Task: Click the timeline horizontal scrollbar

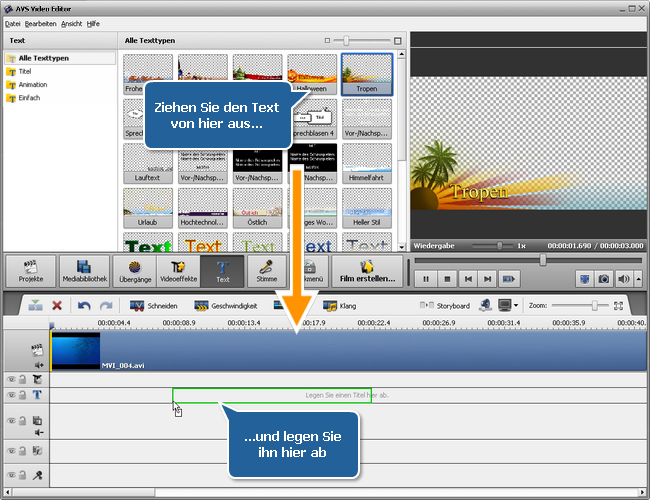Action: pos(83,493)
